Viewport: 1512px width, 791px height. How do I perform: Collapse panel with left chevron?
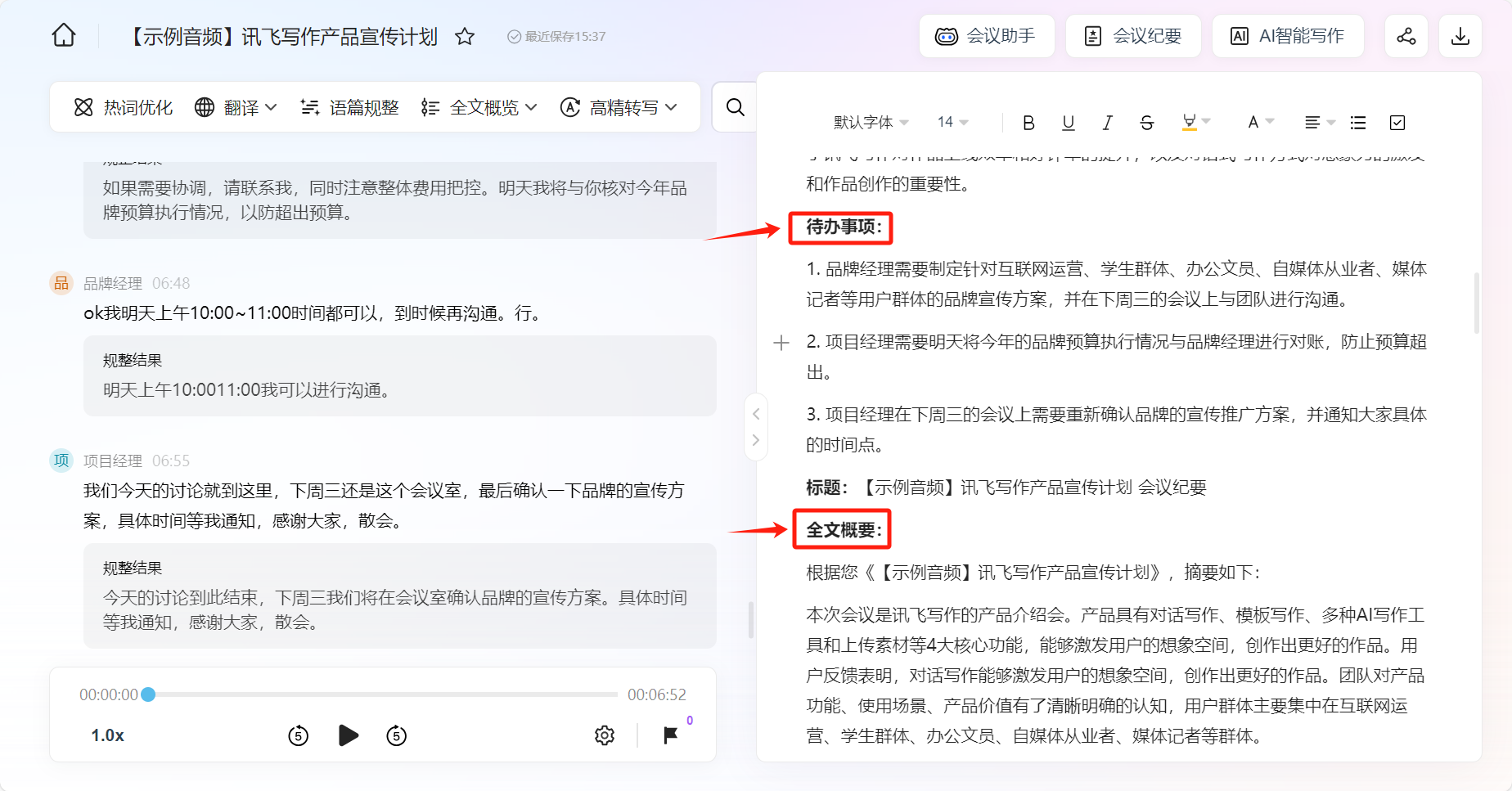tap(756, 414)
